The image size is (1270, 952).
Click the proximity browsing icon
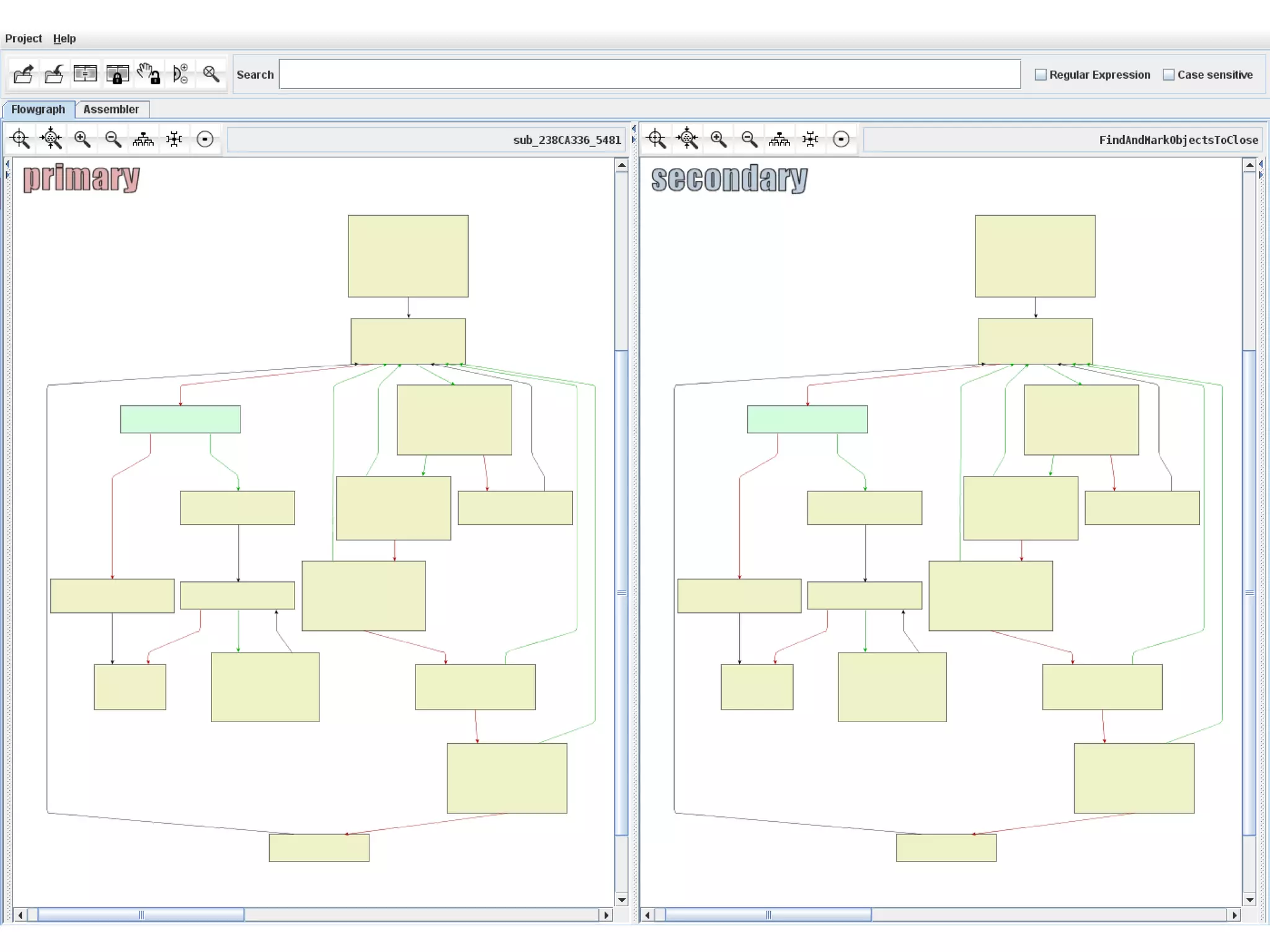[x=180, y=74]
